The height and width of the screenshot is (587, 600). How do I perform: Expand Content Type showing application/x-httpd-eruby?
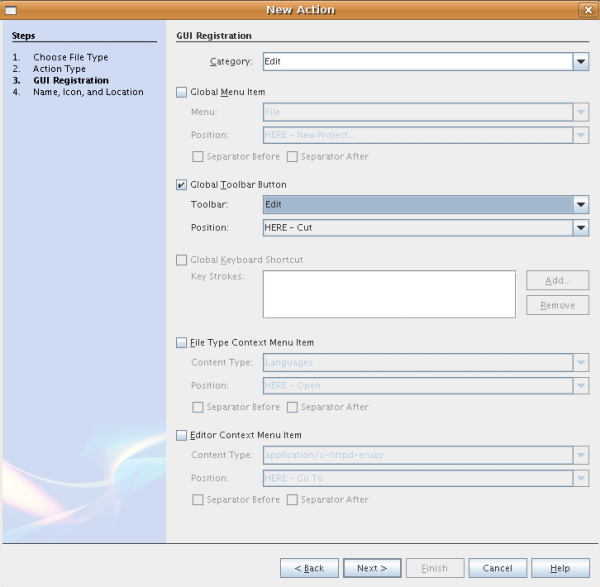tap(580, 455)
